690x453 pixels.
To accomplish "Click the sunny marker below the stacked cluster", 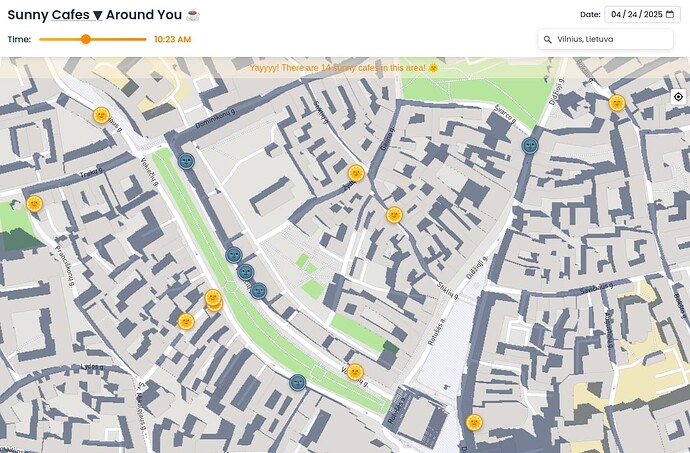I will pyautogui.click(x=186, y=321).
